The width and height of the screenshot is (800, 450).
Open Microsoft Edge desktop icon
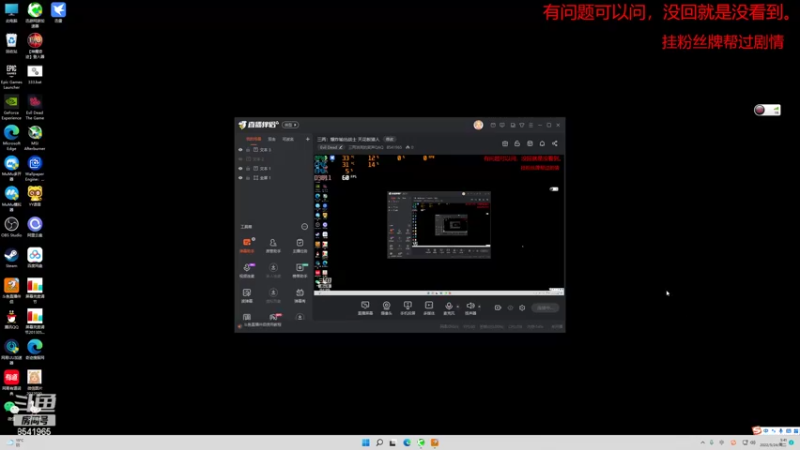11,138
